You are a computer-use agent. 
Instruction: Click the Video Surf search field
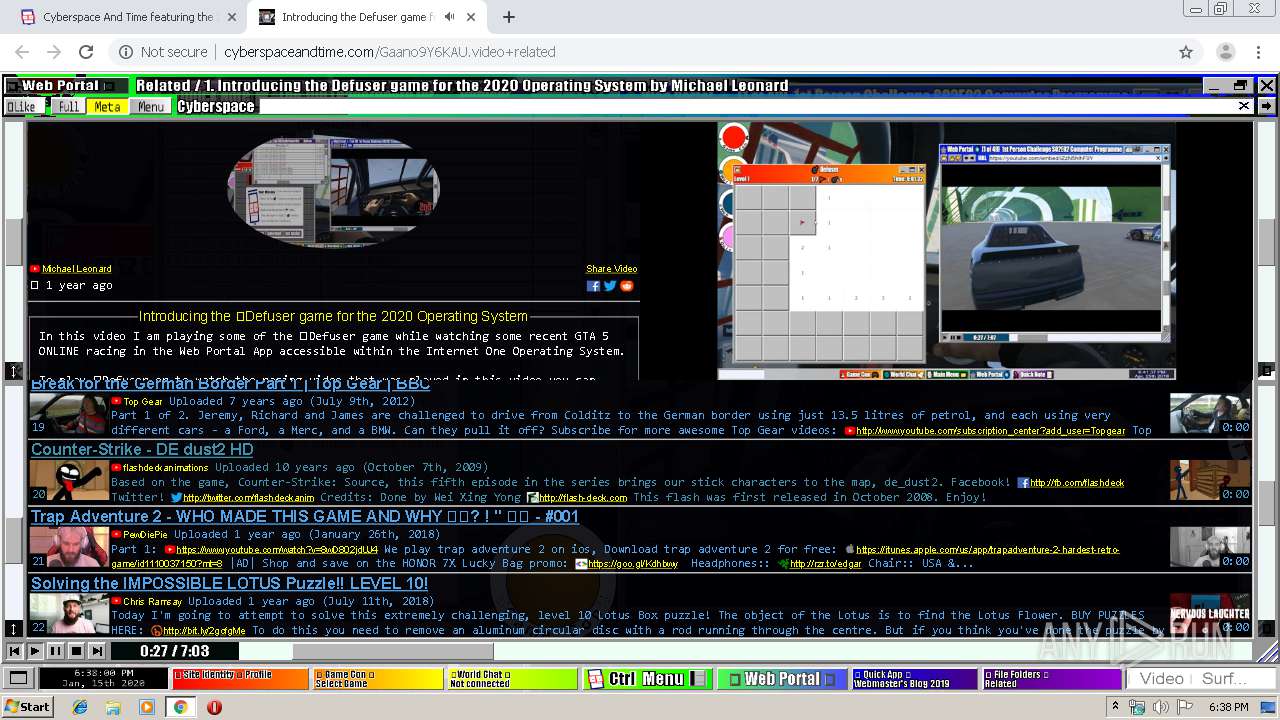pyautogui.click(x=1199, y=679)
